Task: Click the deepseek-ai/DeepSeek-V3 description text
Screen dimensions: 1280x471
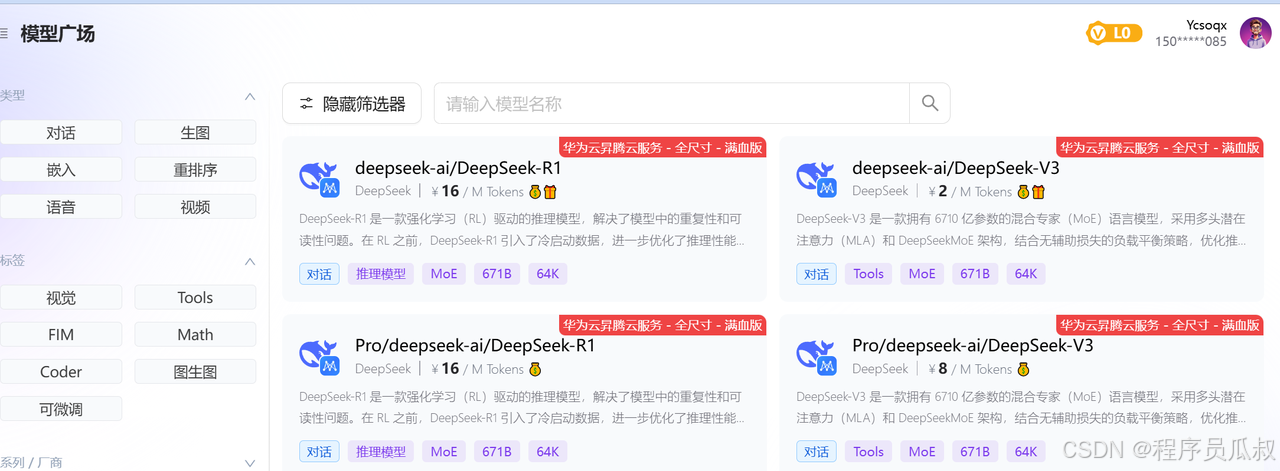Action: tap(1021, 229)
